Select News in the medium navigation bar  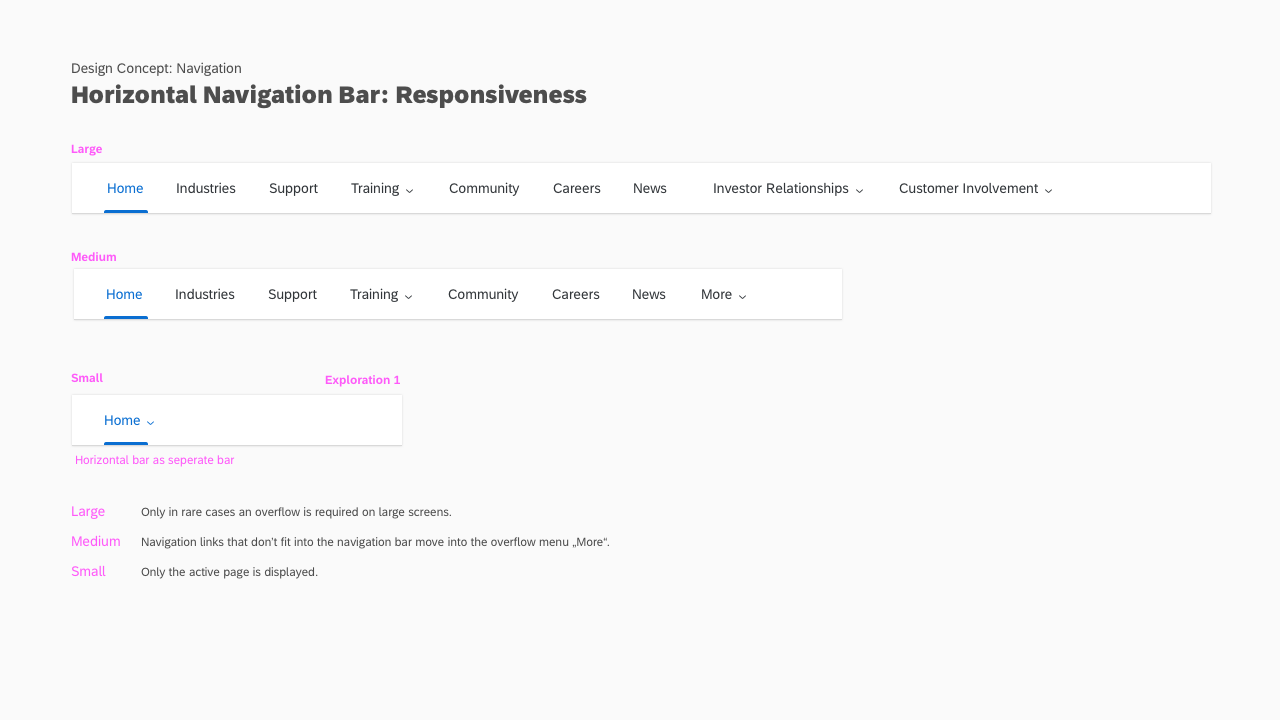[x=648, y=294]
